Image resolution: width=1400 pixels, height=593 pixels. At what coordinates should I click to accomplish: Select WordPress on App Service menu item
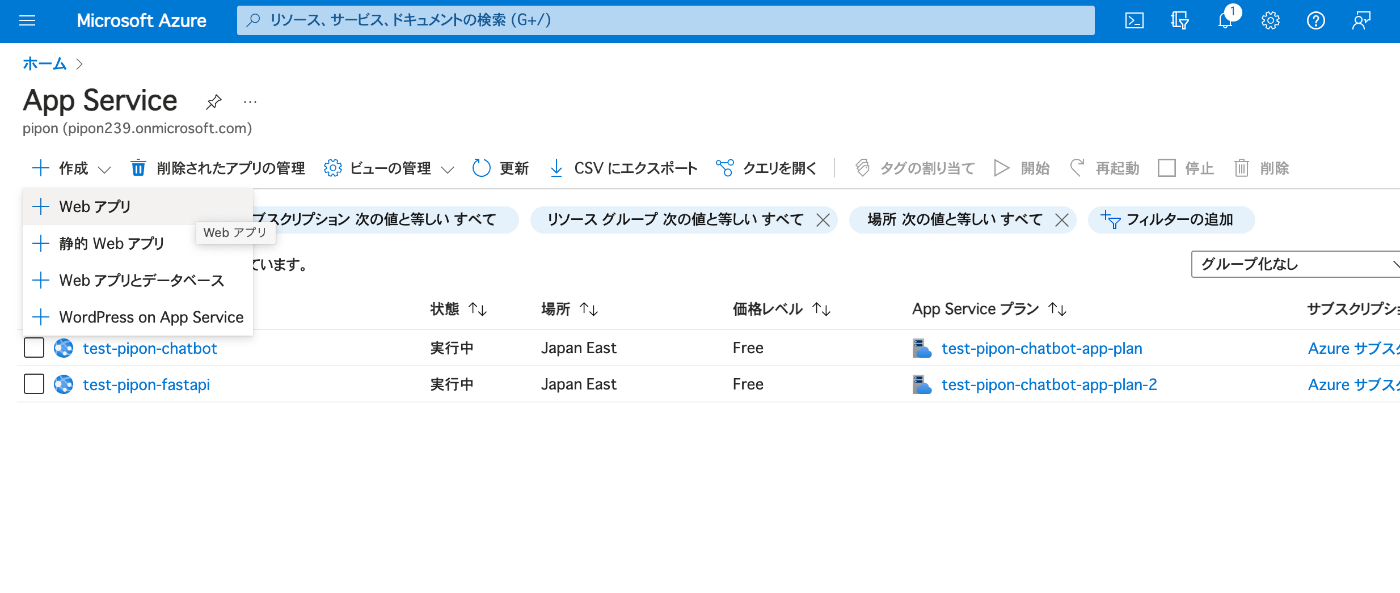tap(138, 317)
